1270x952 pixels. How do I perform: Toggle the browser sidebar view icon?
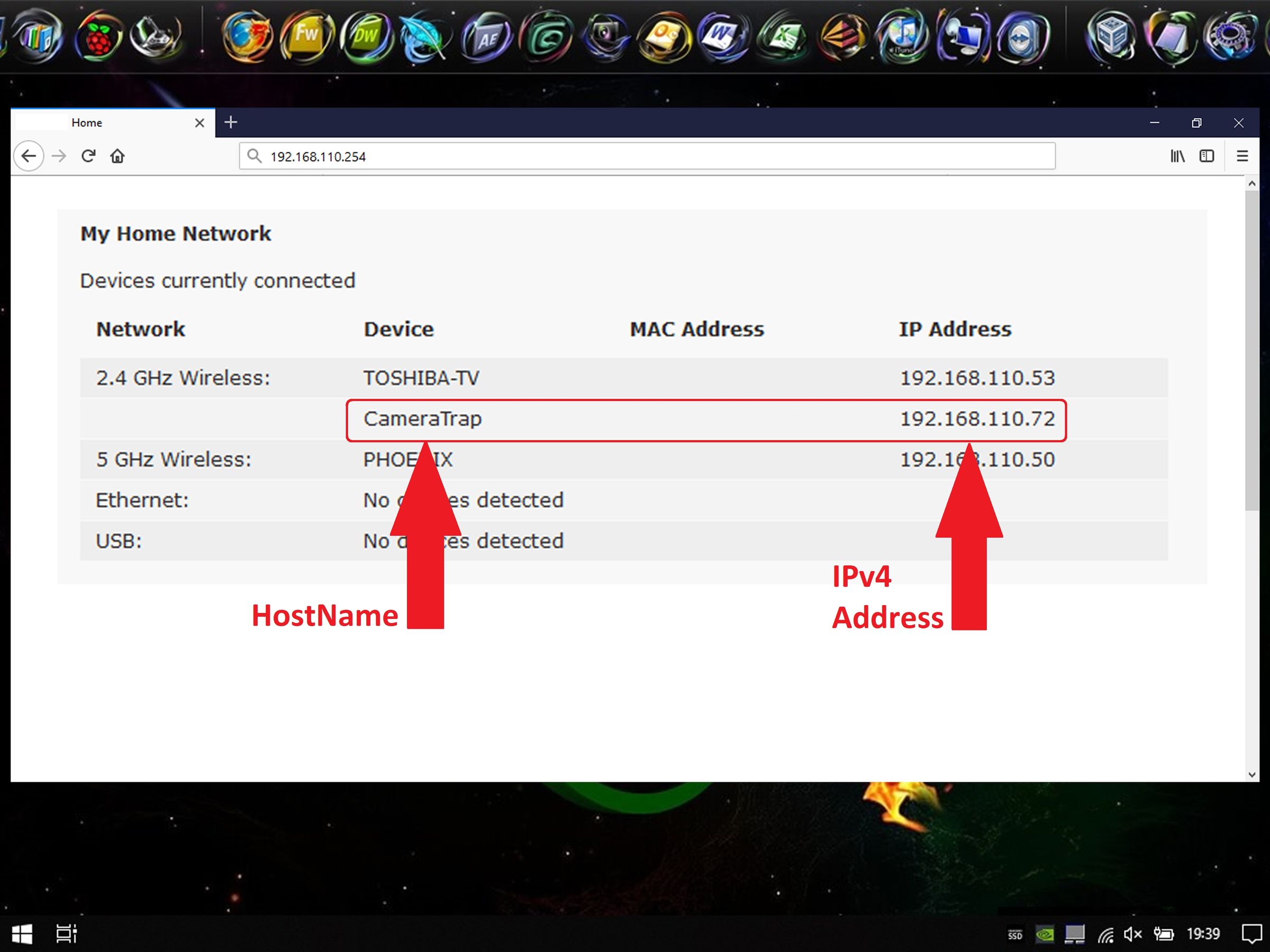1206,156
